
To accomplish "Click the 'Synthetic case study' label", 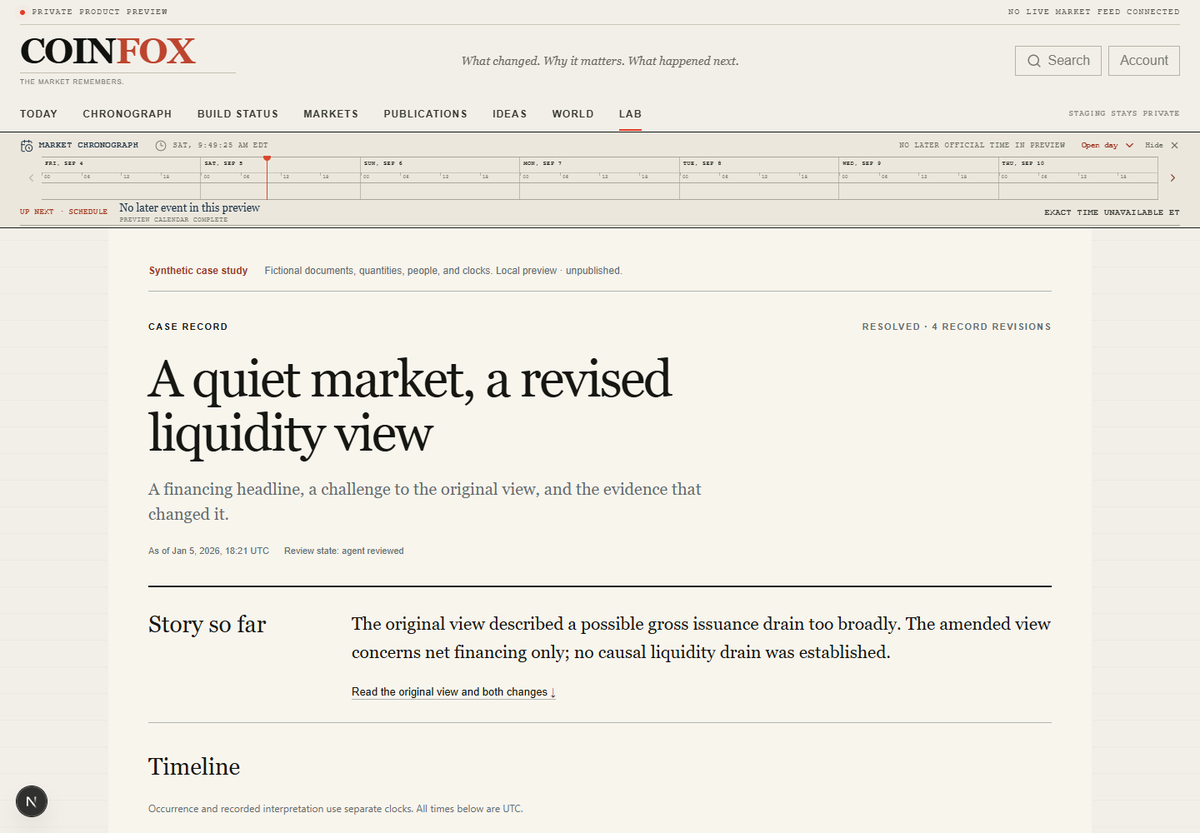I will (x=198, y=271).
